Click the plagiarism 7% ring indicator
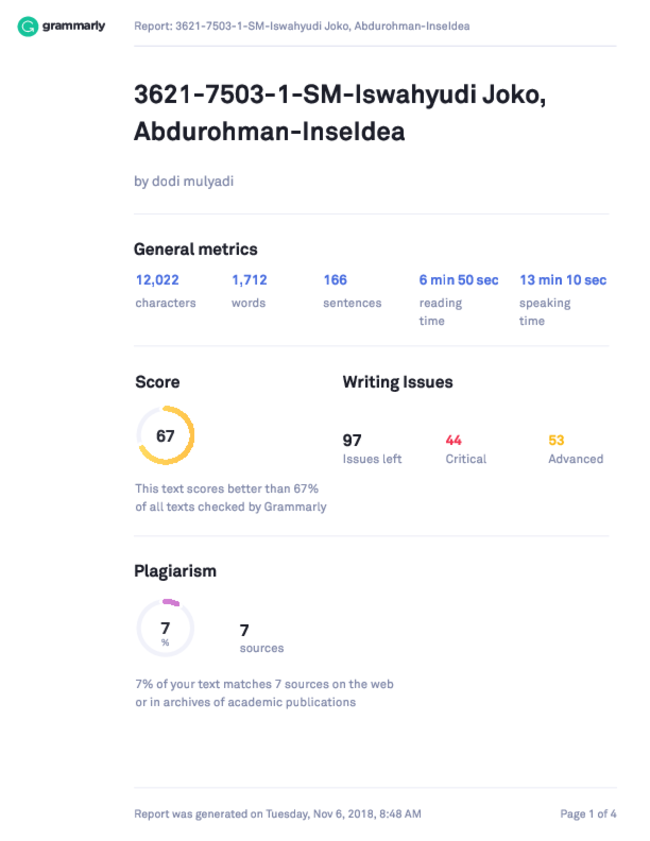Screen dimensions: 650x841 pyautogui.click(x=165, y=628)
